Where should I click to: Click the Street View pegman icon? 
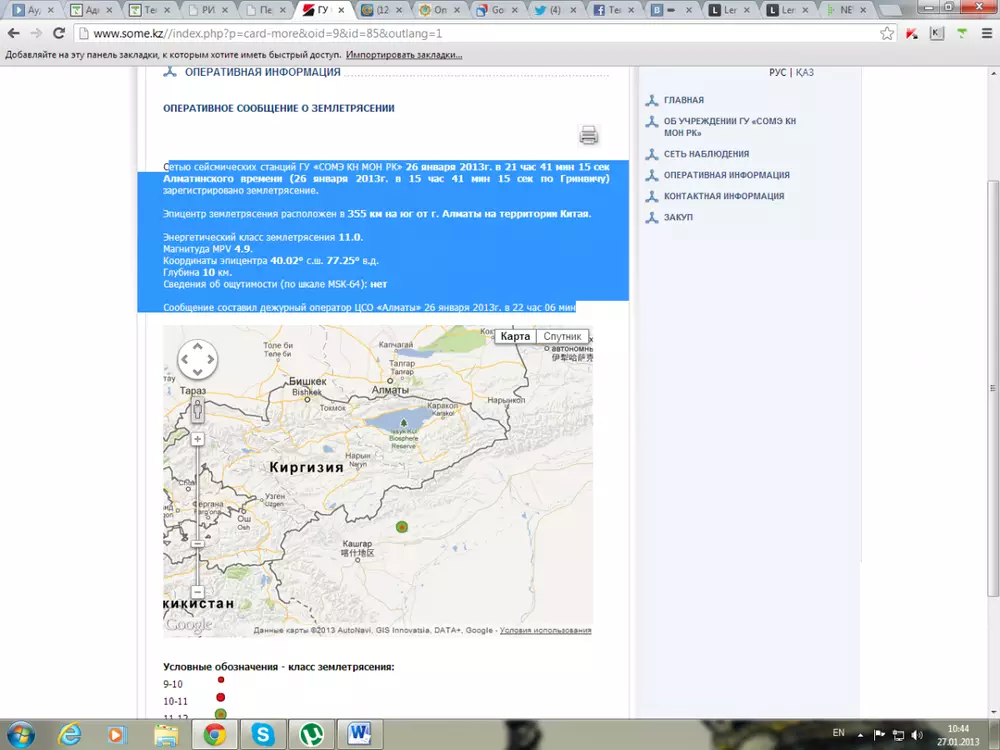click(198, 410)
